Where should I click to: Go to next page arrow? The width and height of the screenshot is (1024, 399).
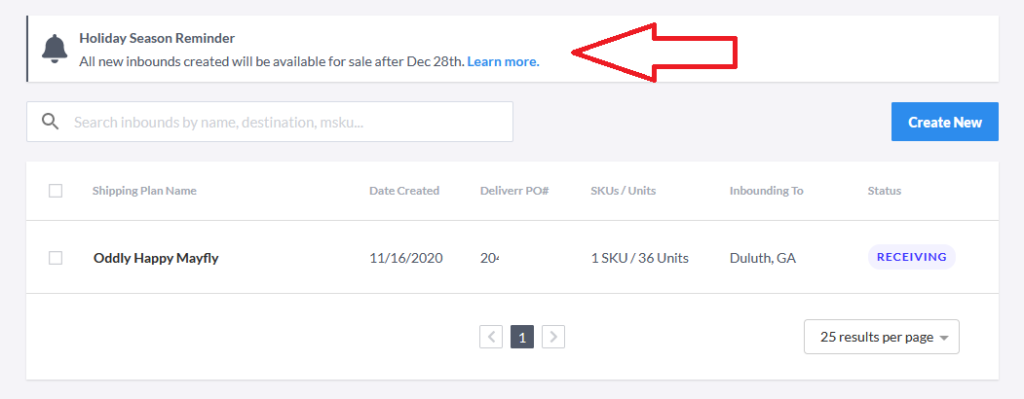pos(553,337)
